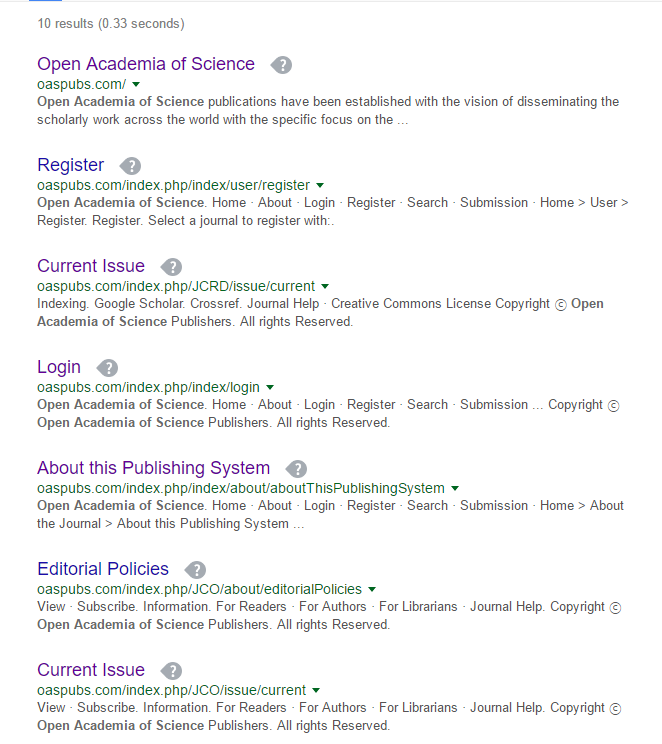The height and width of the screenshot is (744, 662).
Task: Click the oaspubs.com/index.php/index/login URL text
Action: pos(149,388)
